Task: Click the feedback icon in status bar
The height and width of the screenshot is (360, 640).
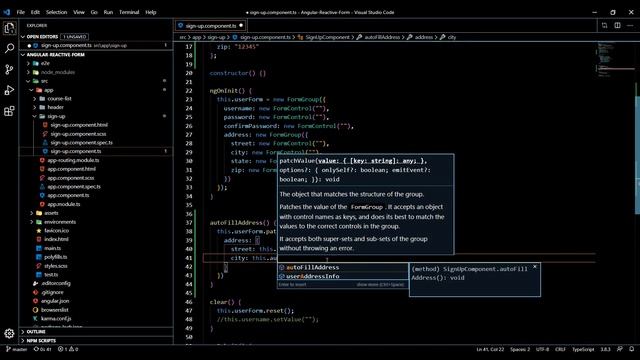Action: coord(620,349)
